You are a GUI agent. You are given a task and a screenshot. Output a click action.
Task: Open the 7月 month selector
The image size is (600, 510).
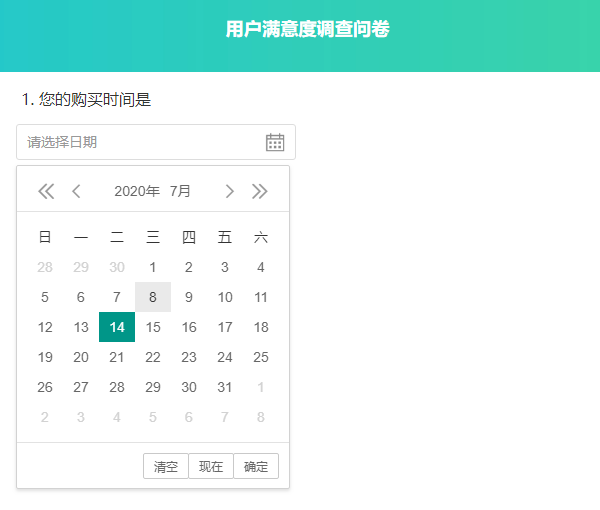[180, 191]
